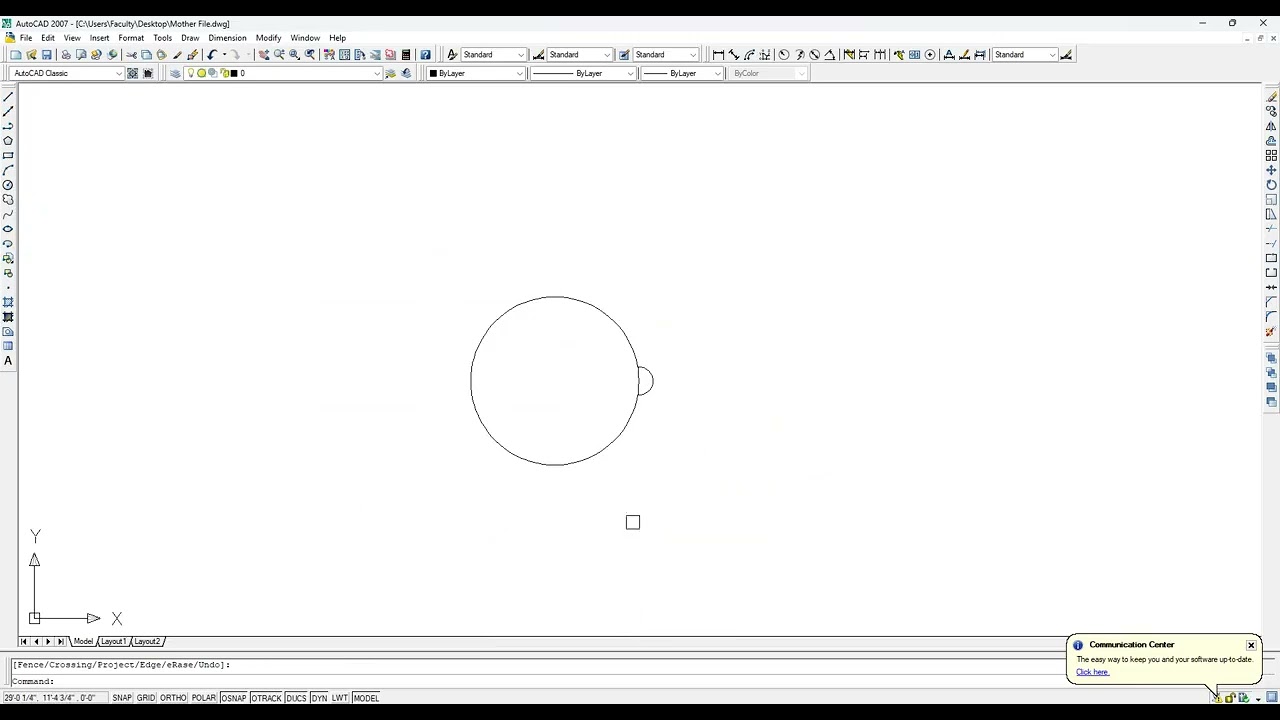Click the first-tab navigation arrow

tap(24, 641)
